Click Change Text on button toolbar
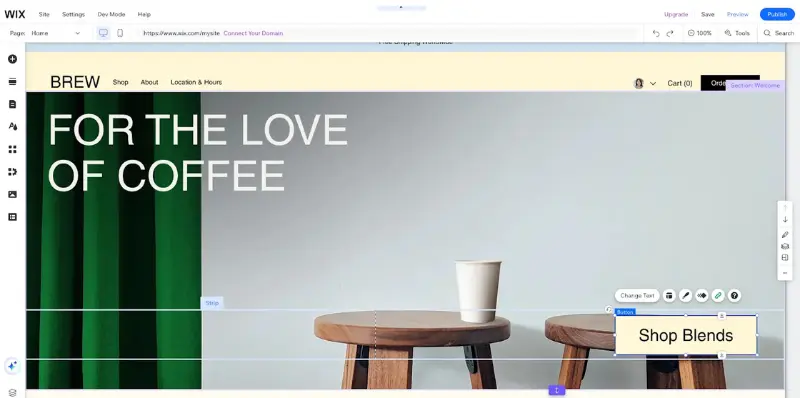Image resolution: width=800 pixels, height=398 pixels. (637, 295)
